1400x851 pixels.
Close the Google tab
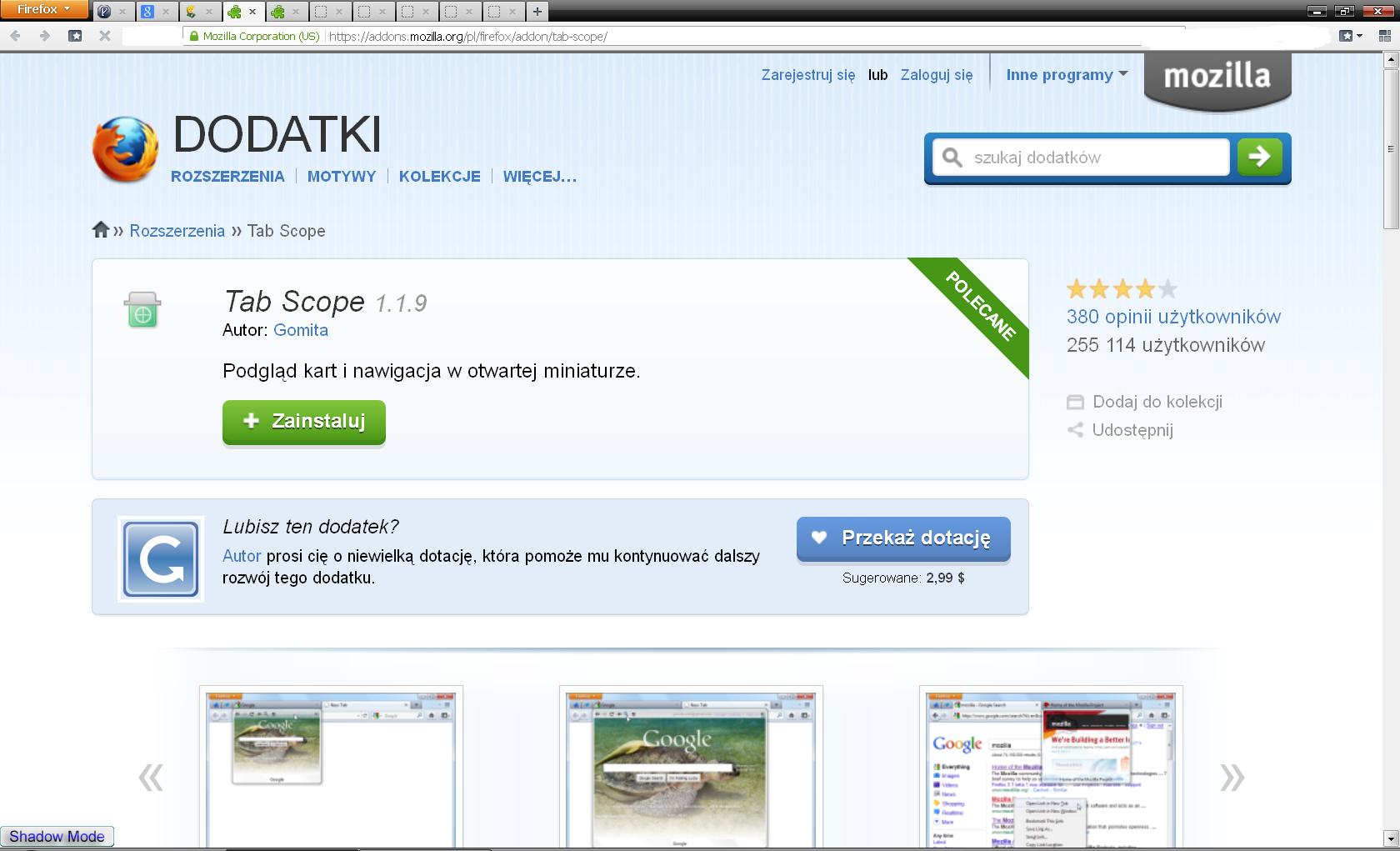click(x=166, y=12)
